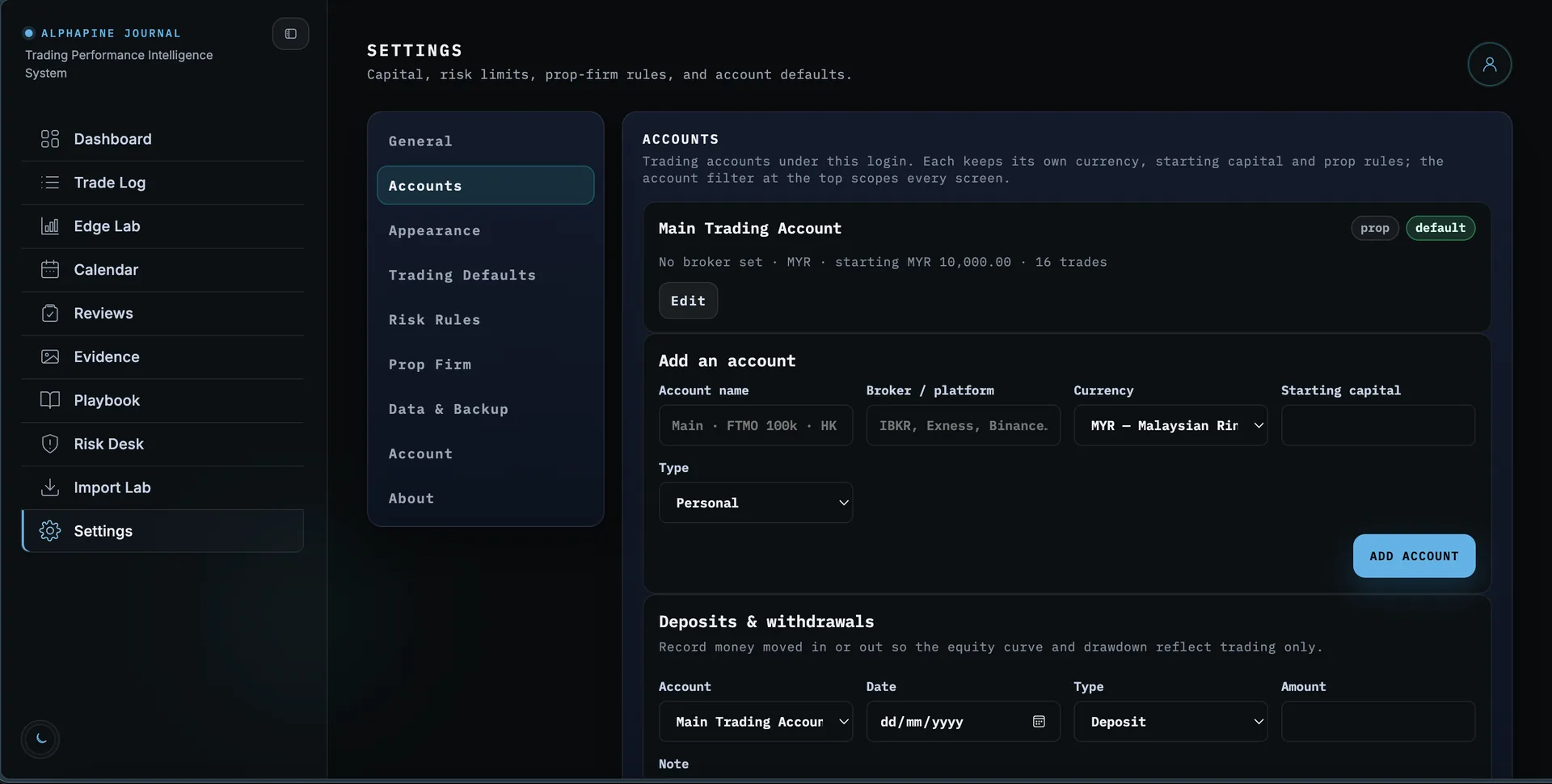Click the Settings gear icon
1552x784 pixels.
pos(50,531)
